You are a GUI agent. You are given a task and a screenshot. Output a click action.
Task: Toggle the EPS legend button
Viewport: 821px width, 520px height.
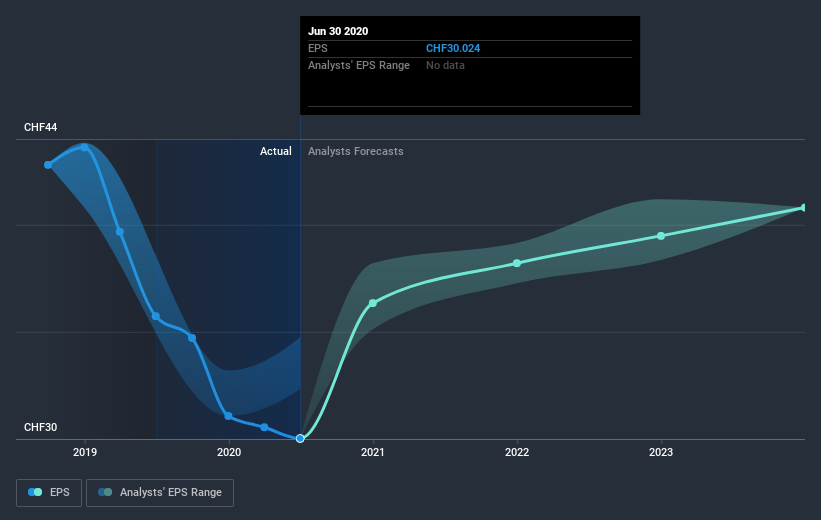49,492
